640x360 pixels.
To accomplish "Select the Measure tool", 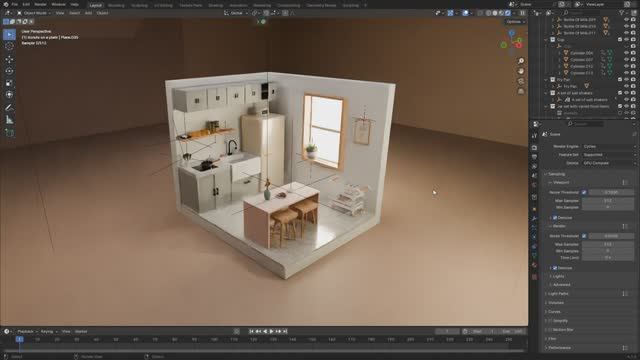I will tap(9, 120).
